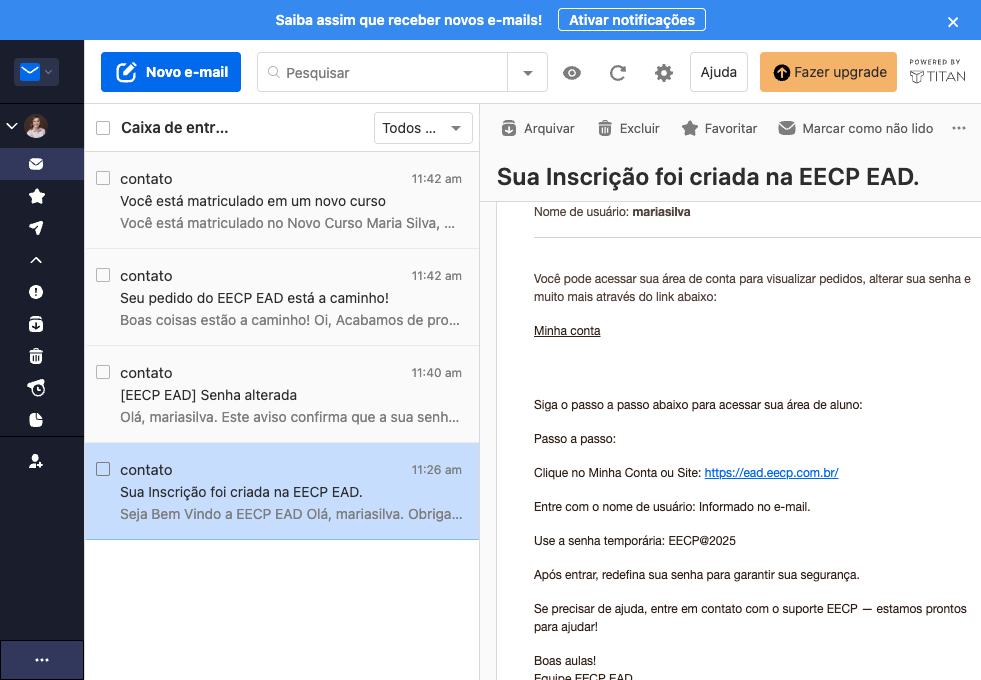981x680 pixels.
Task: Check the 'Sua Inscrição foi criada' email checkbox
Action: (x=103, y=469)
